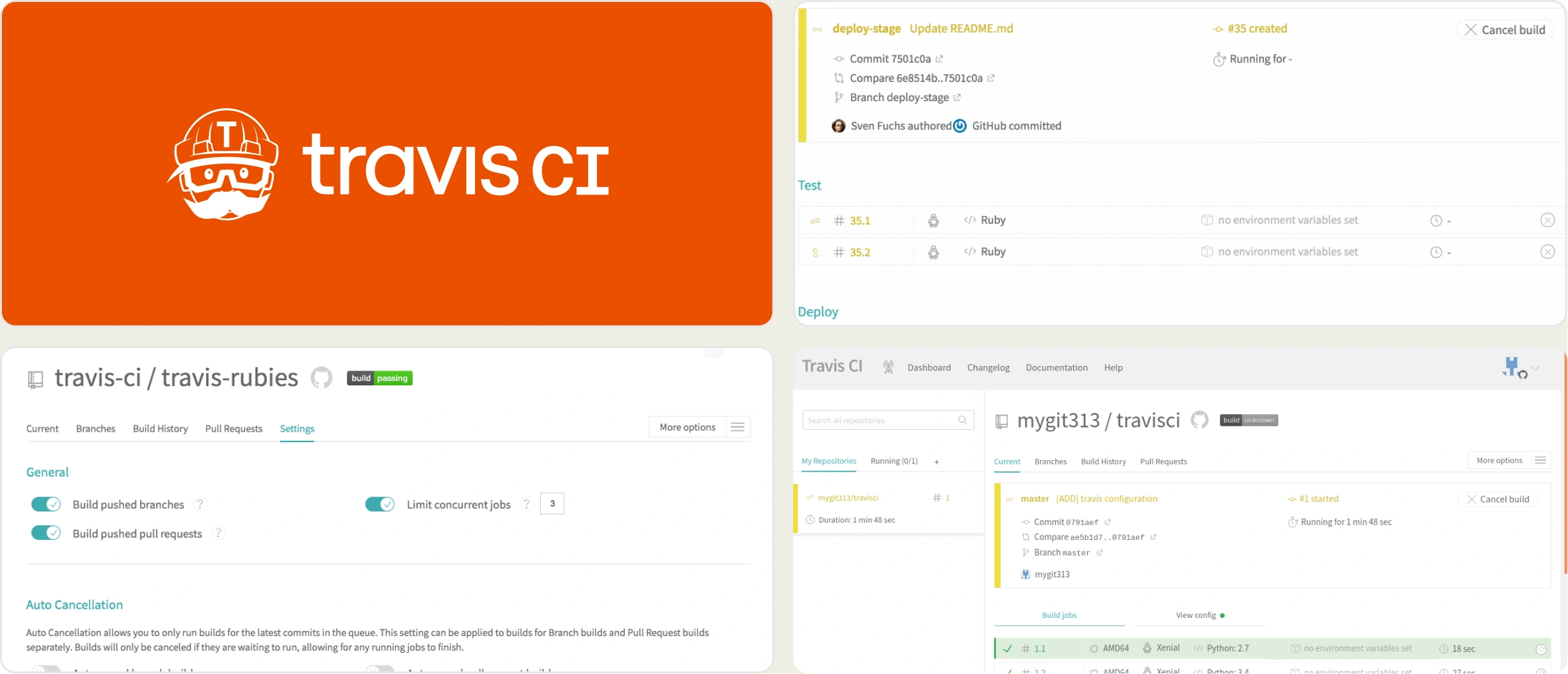This screenshot has width=1568, height=674.
Task: Open external link icon after Compare 6e8514b..7501c0a
Action: click(991, 78)
